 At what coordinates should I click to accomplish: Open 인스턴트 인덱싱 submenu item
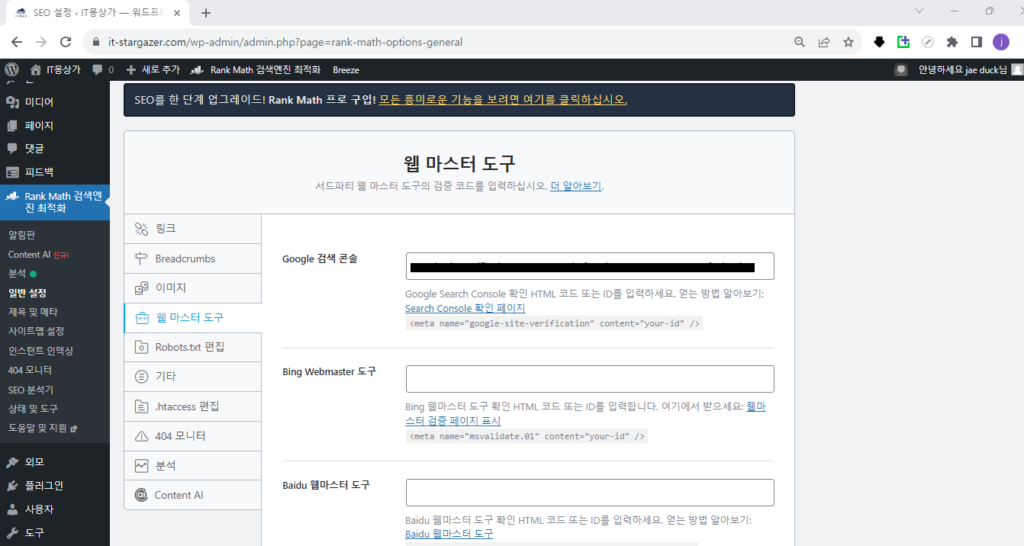(40, 351)
